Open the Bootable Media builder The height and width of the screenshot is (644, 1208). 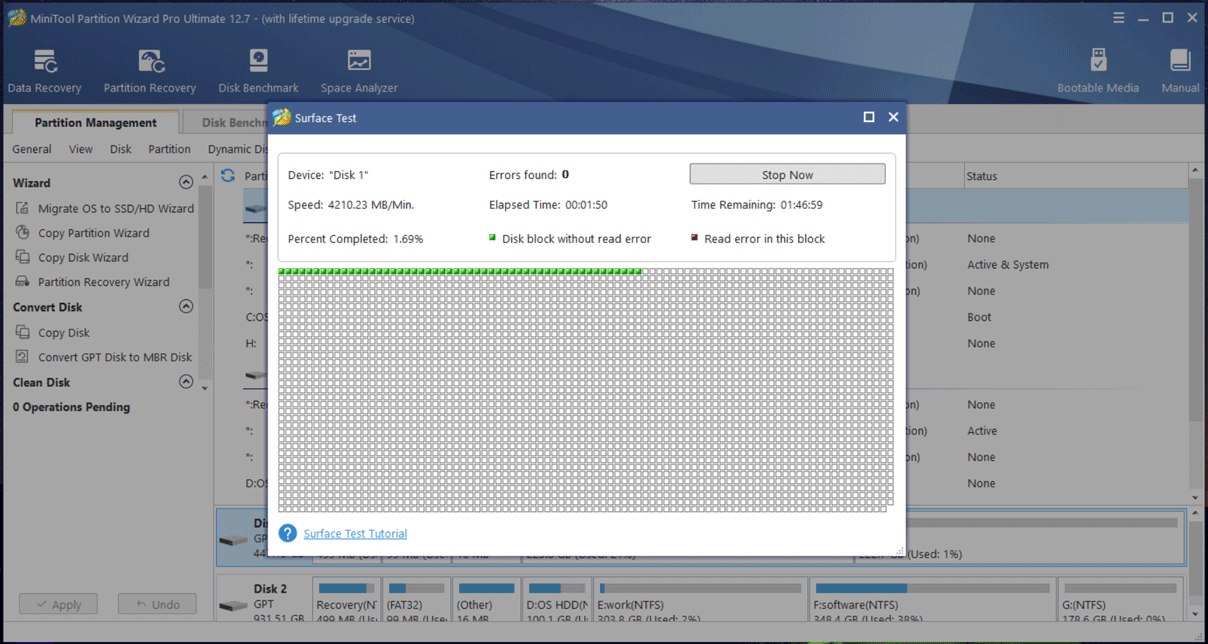tap(1098, 72)
